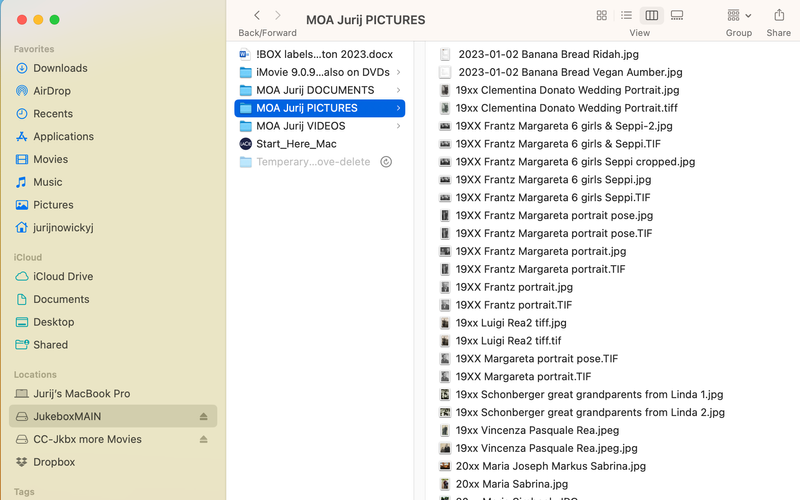Select iCloud Drive in sidebar
The width and height of the screenshot is (800, 500).
pos(62,276)
